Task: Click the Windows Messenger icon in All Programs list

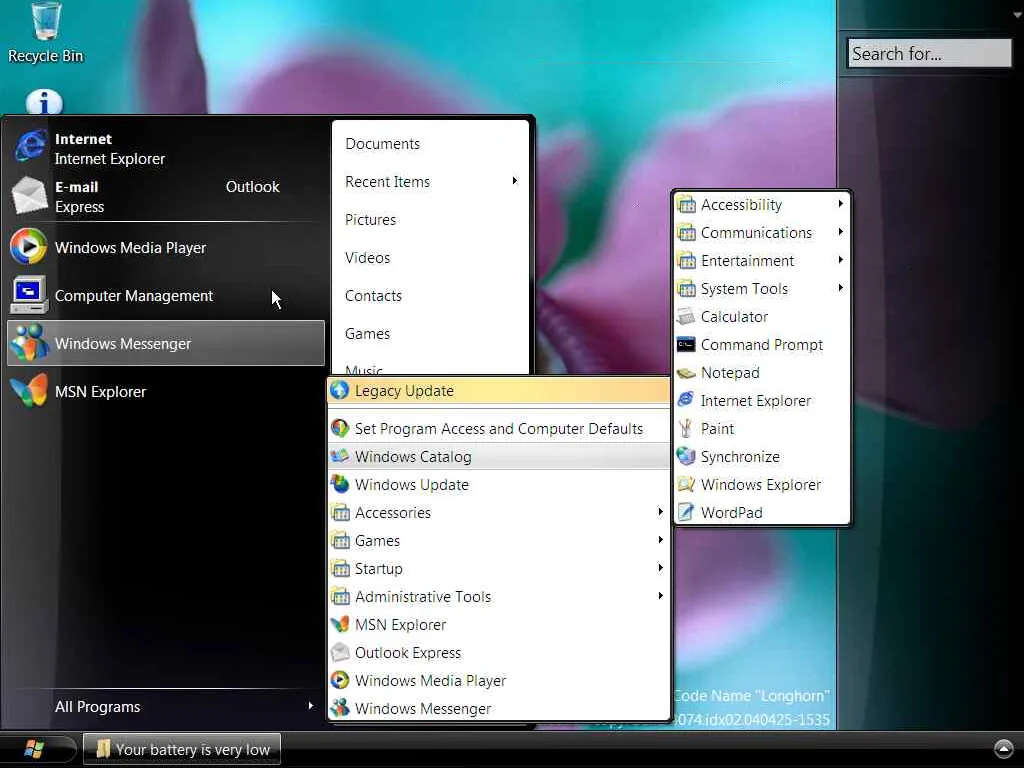Action: click(340, 709)
